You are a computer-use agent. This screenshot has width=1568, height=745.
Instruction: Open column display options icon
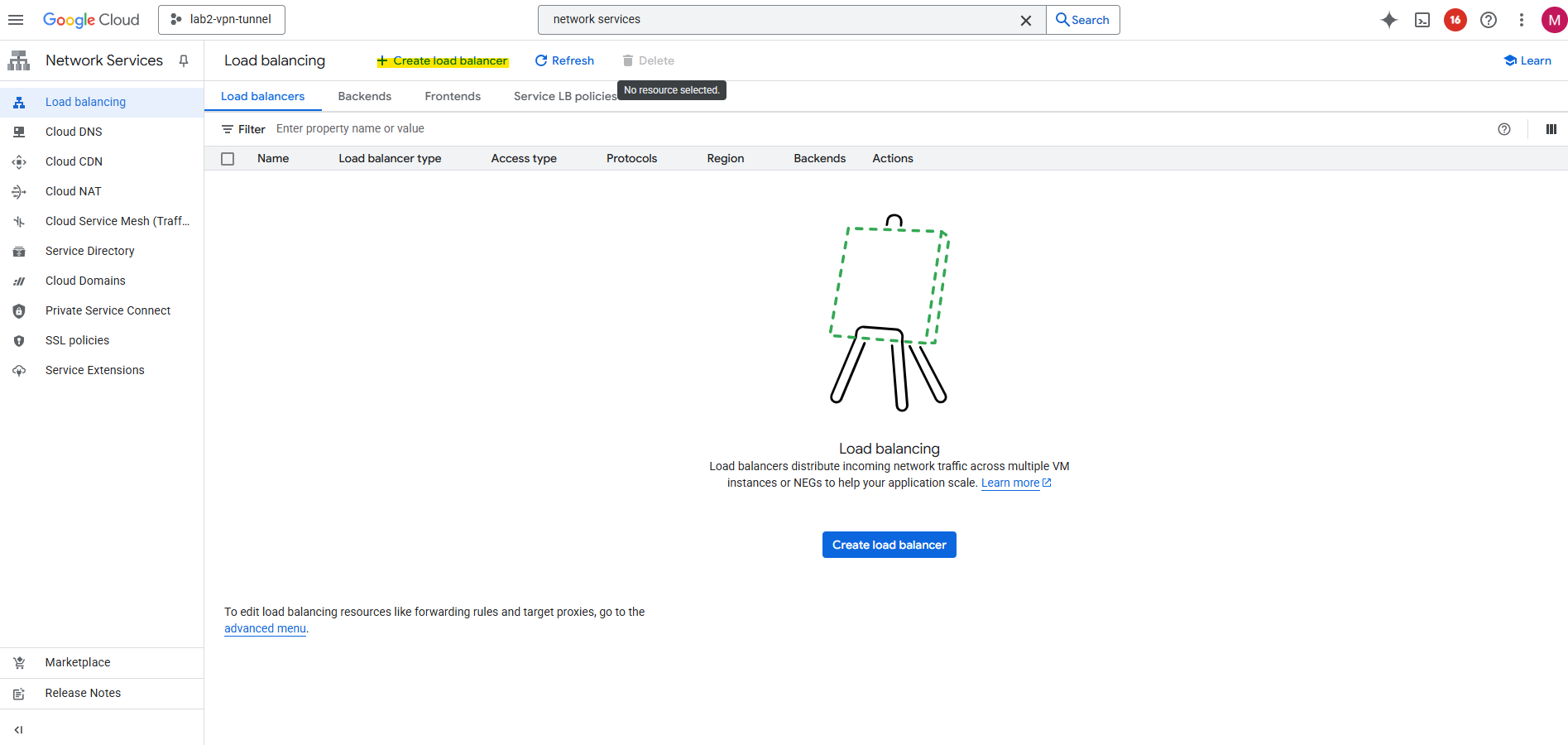click(1551, 129)
